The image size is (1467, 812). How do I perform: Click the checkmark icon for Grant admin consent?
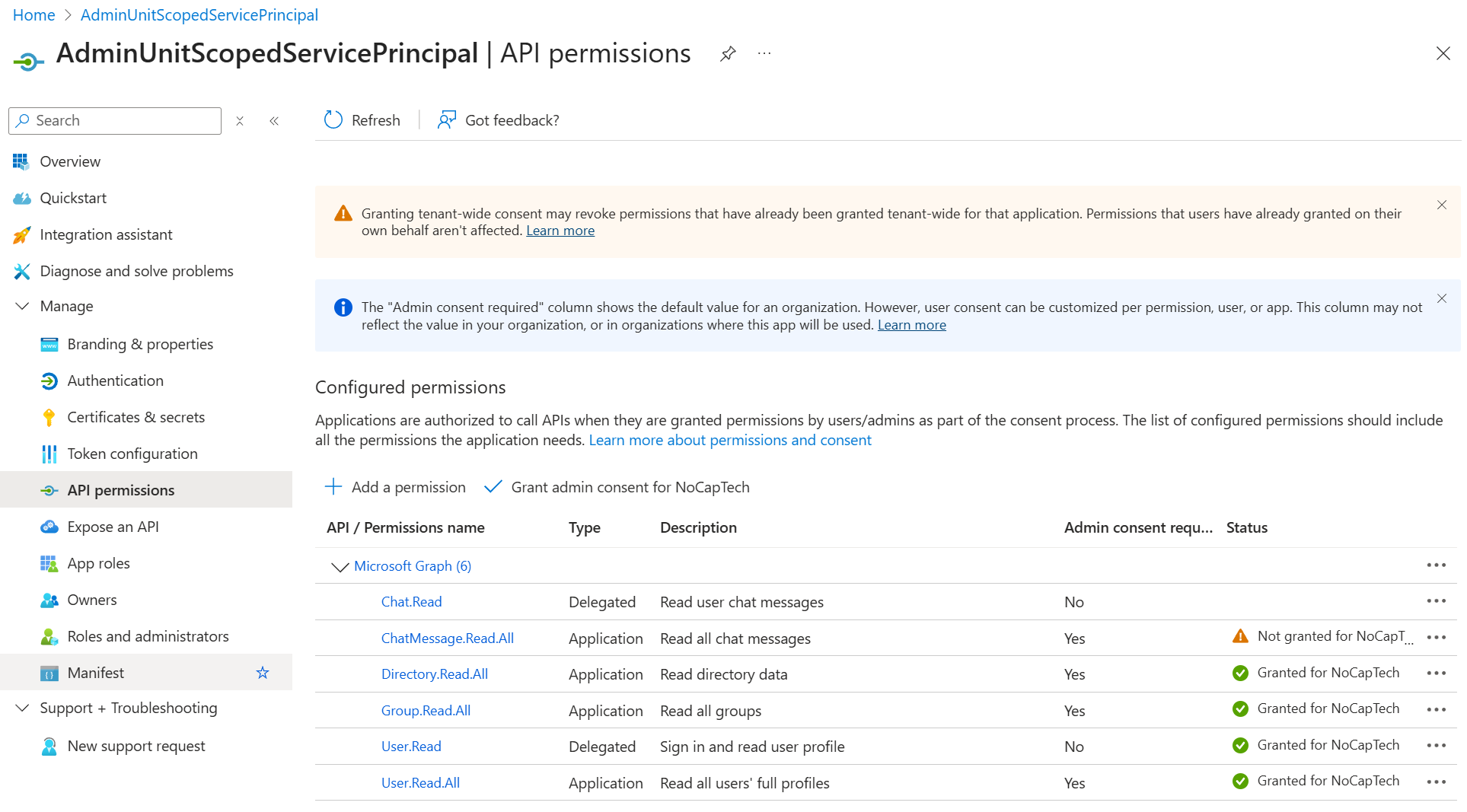[x=493, y=487]
